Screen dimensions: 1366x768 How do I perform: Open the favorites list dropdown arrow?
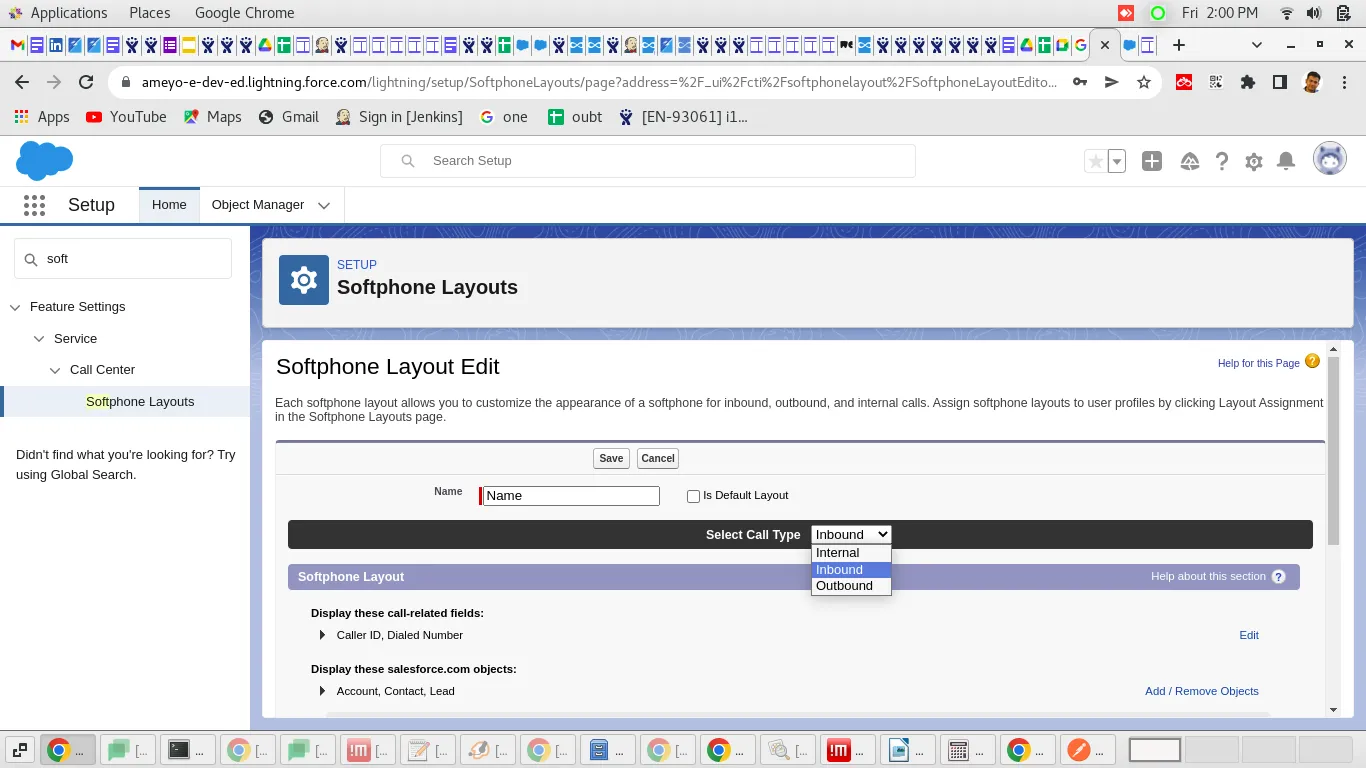point(1117,161)
